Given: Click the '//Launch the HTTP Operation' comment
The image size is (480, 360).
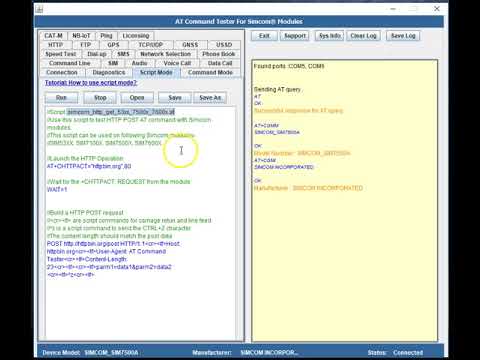Looking at the screenshot, I should [x=85, y=158].
